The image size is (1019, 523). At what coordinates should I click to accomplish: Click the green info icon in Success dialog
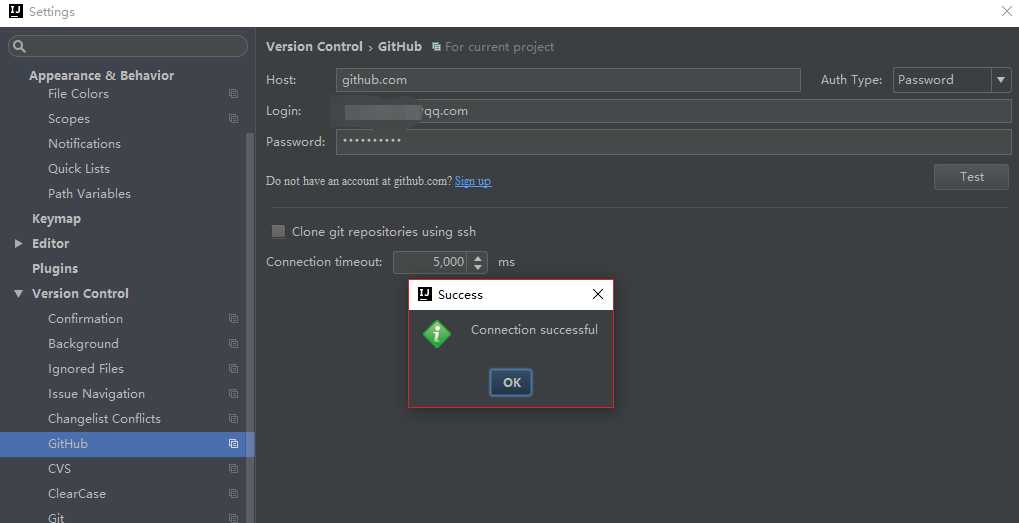(x=437, y=335)
